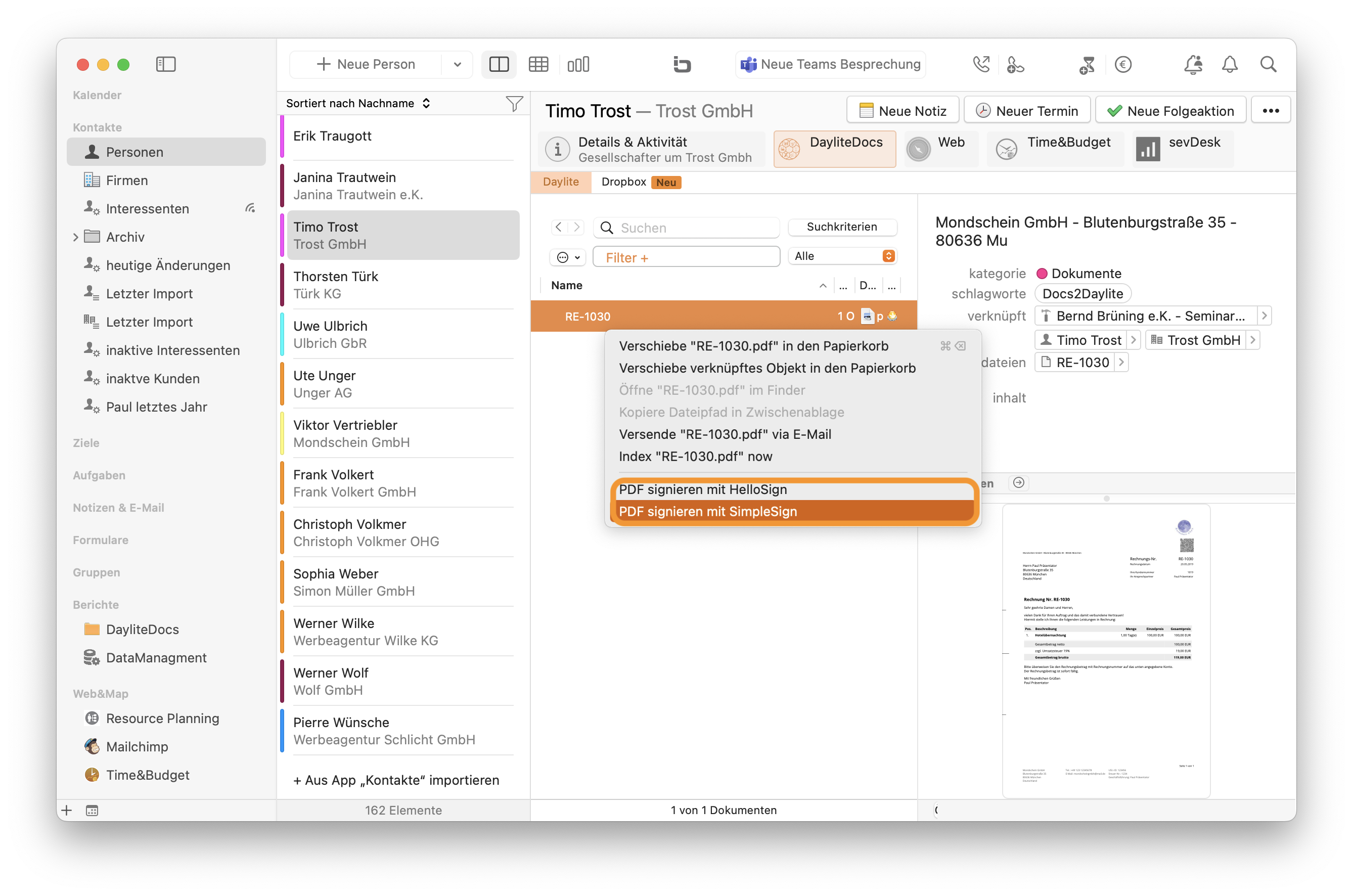Open search magnifier in toolbar

coord(1269,64)
